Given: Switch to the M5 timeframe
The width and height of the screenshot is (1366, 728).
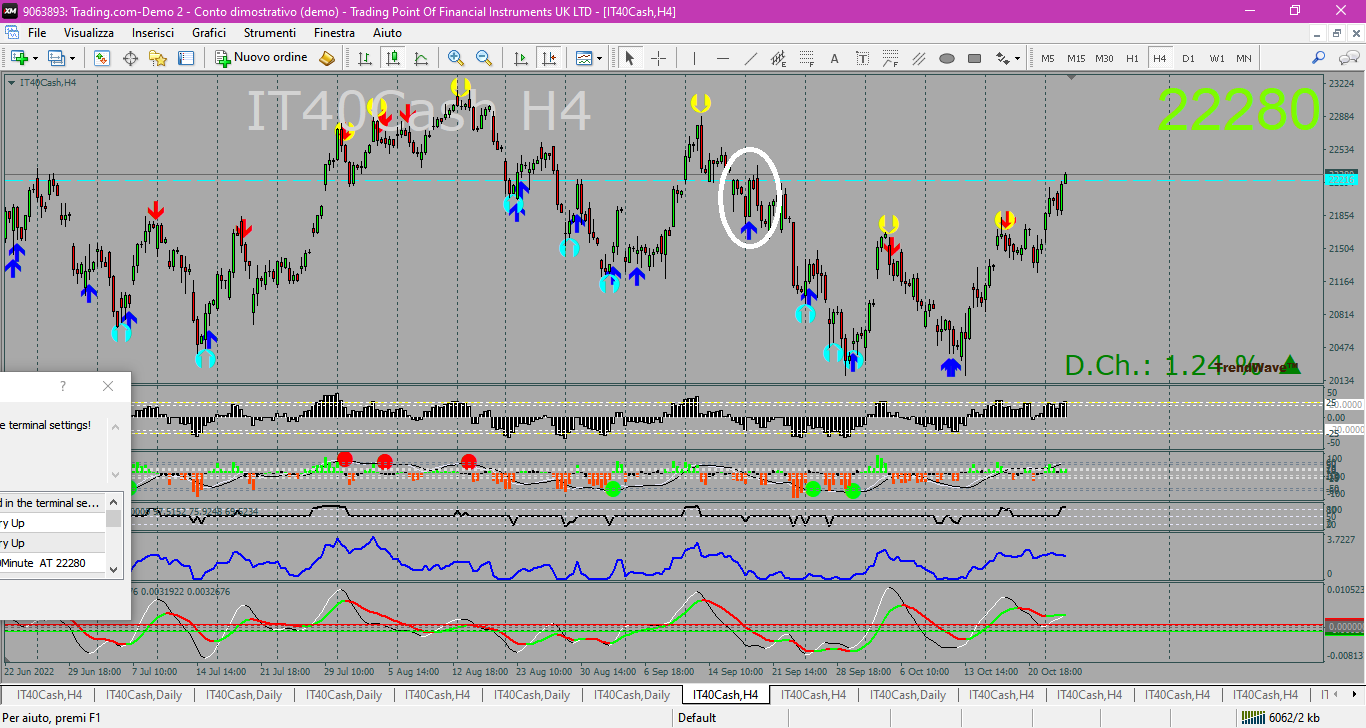Looking at the screenshot, I should (1047, 58).
